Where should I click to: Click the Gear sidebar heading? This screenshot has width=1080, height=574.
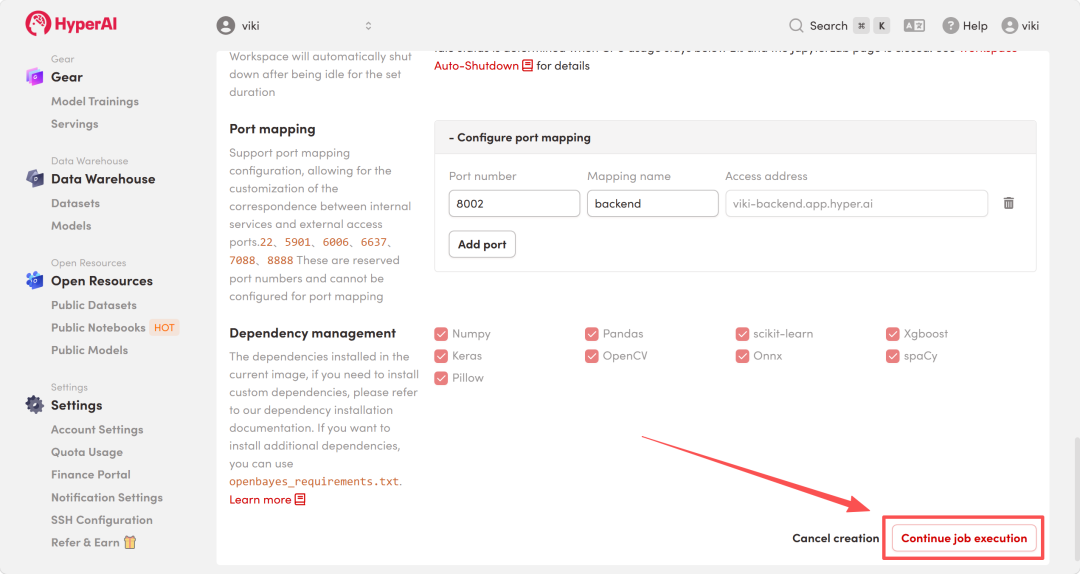coord(67,77)
